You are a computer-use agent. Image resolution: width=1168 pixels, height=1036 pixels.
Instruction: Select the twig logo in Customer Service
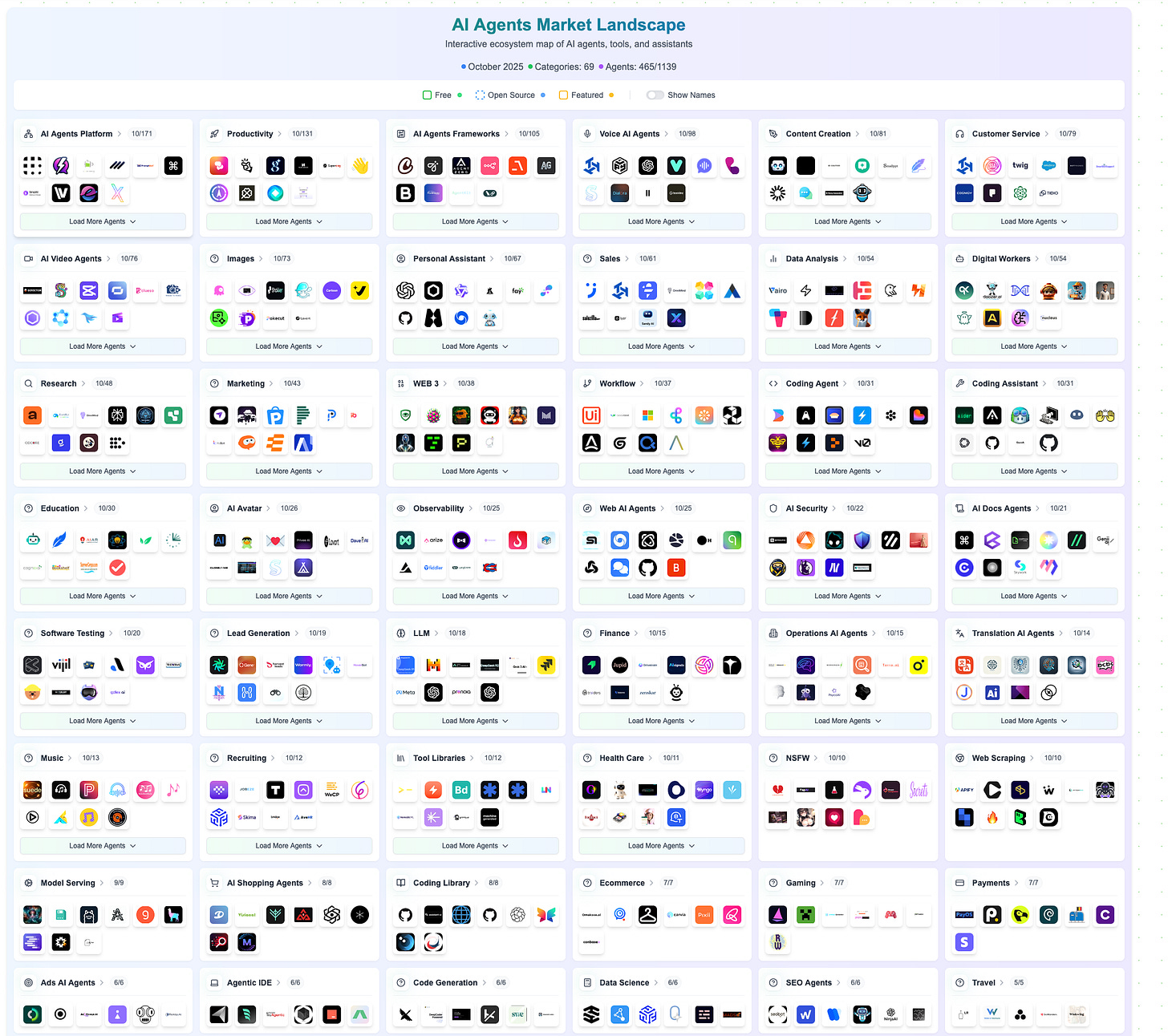point(1020,166)
